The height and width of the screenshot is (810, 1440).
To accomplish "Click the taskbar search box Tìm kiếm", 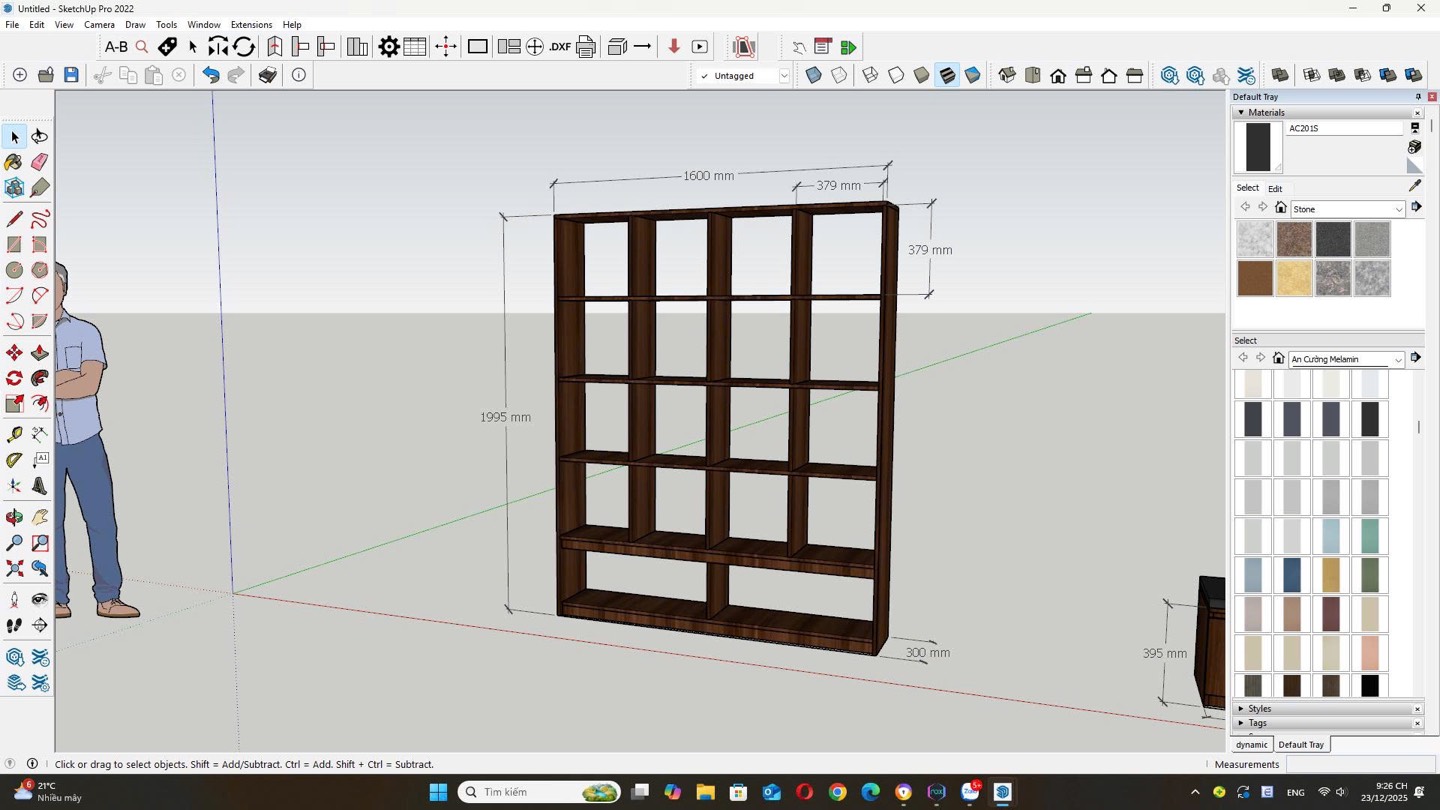I will click(x=539, y=792).
